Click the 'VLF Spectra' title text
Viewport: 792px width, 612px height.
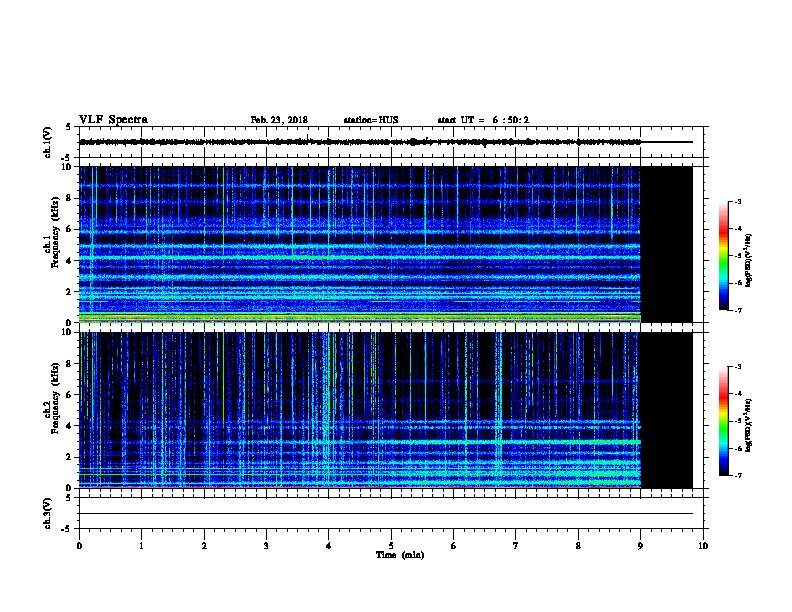click(x=113, y=120)
